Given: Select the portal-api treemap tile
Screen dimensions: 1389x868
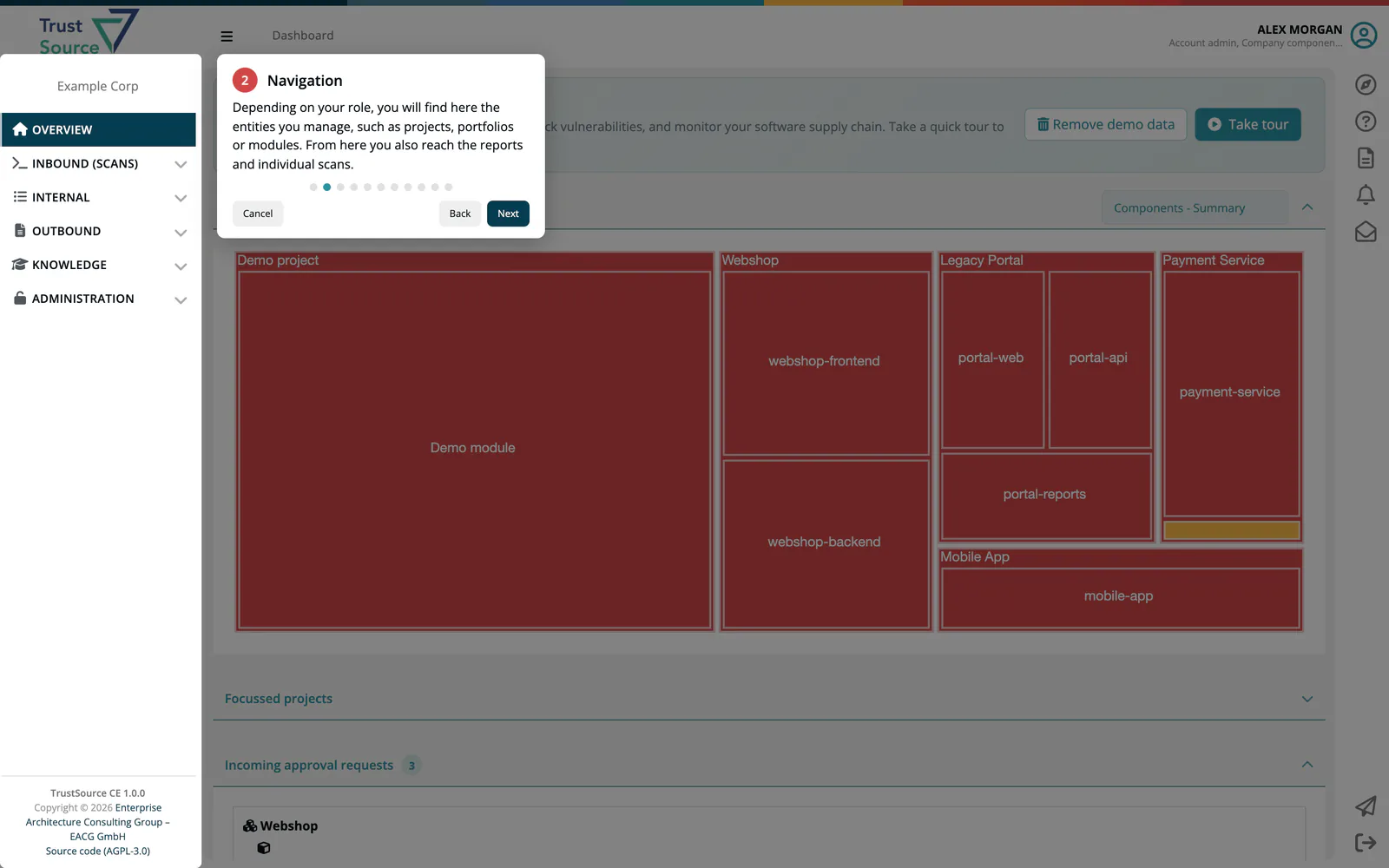Looking at the screenshot, I should [1100, 359].
